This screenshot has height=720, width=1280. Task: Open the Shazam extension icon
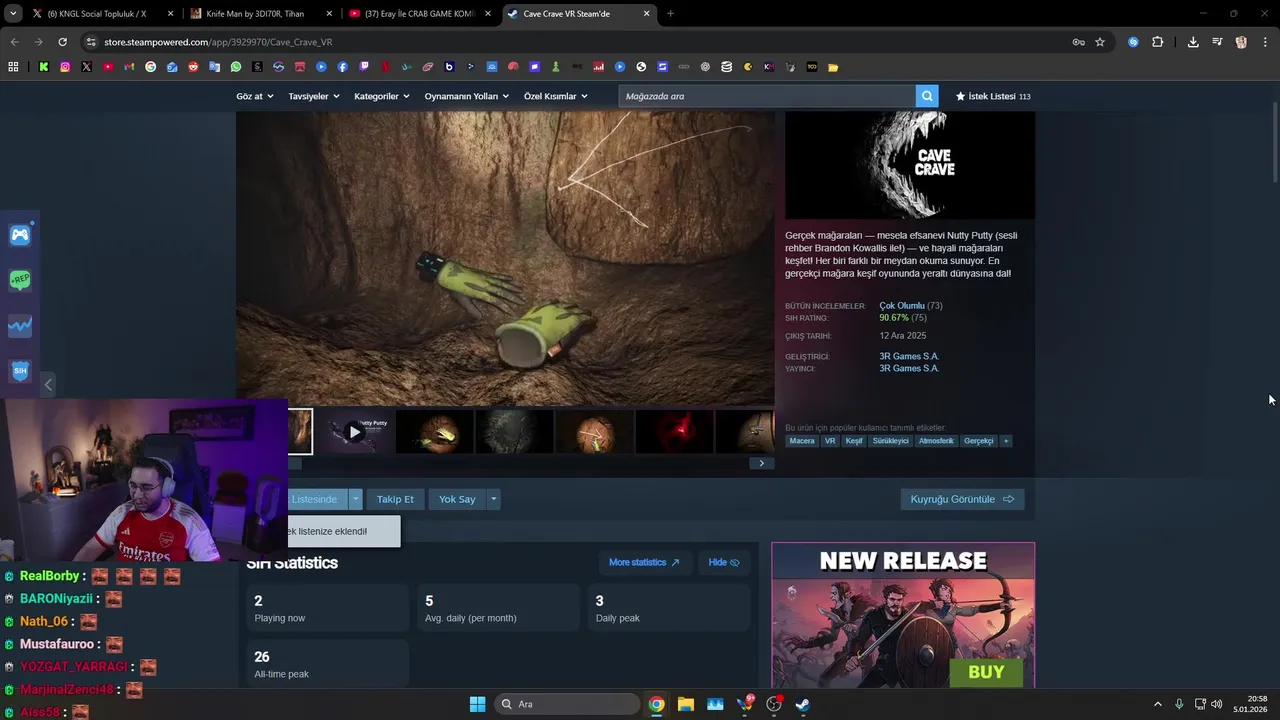[x=1134, y=42]
